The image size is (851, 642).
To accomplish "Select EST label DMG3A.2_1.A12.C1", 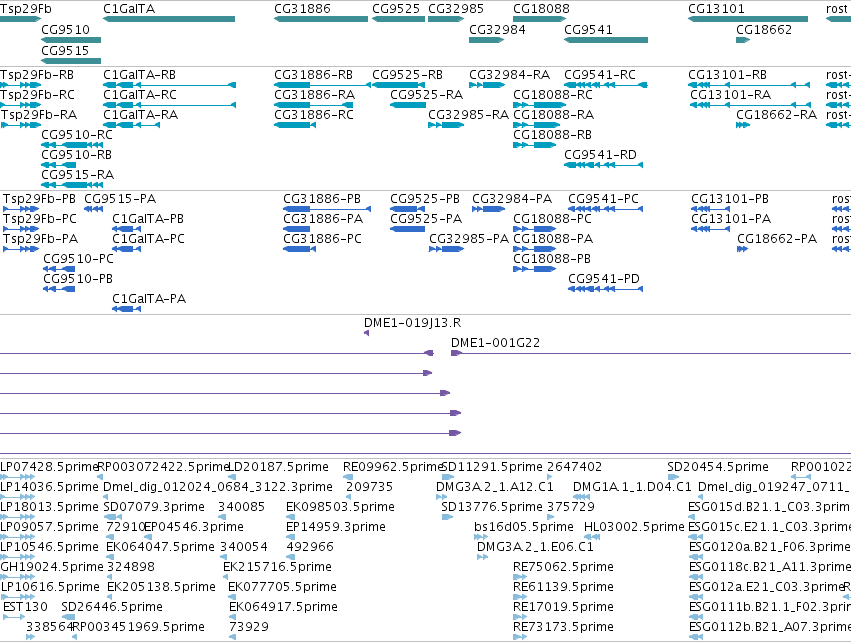I will click(x=495, y=487).
